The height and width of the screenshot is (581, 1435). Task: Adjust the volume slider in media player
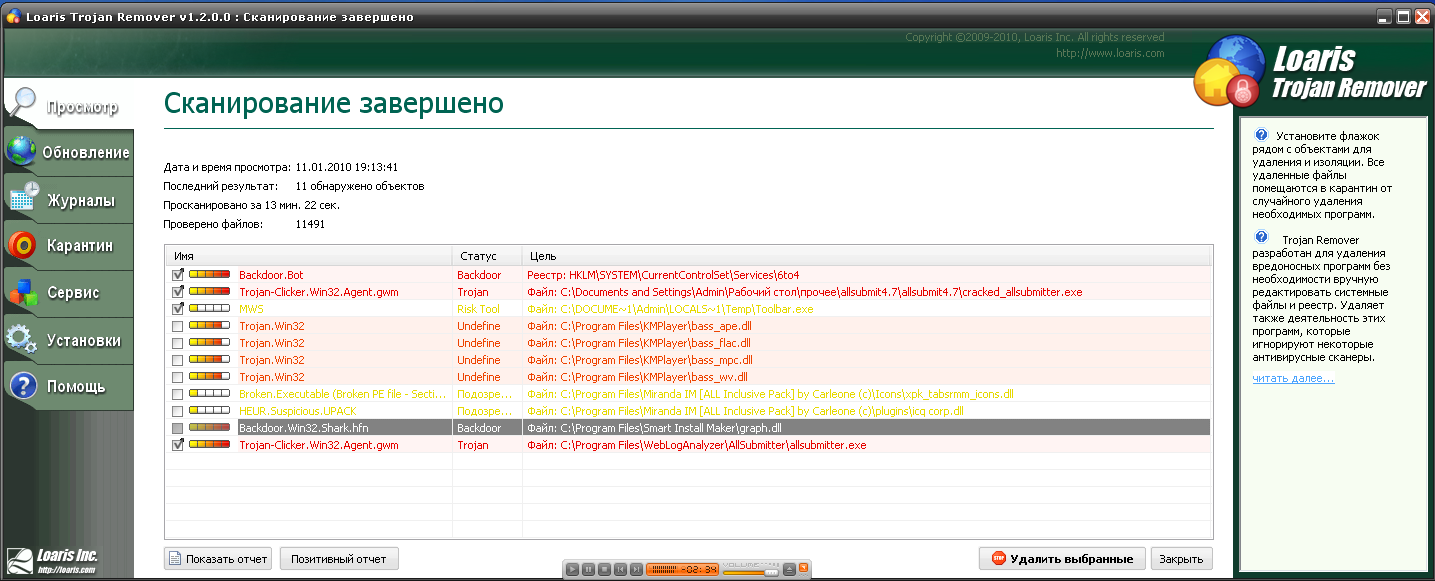[771, 573]
